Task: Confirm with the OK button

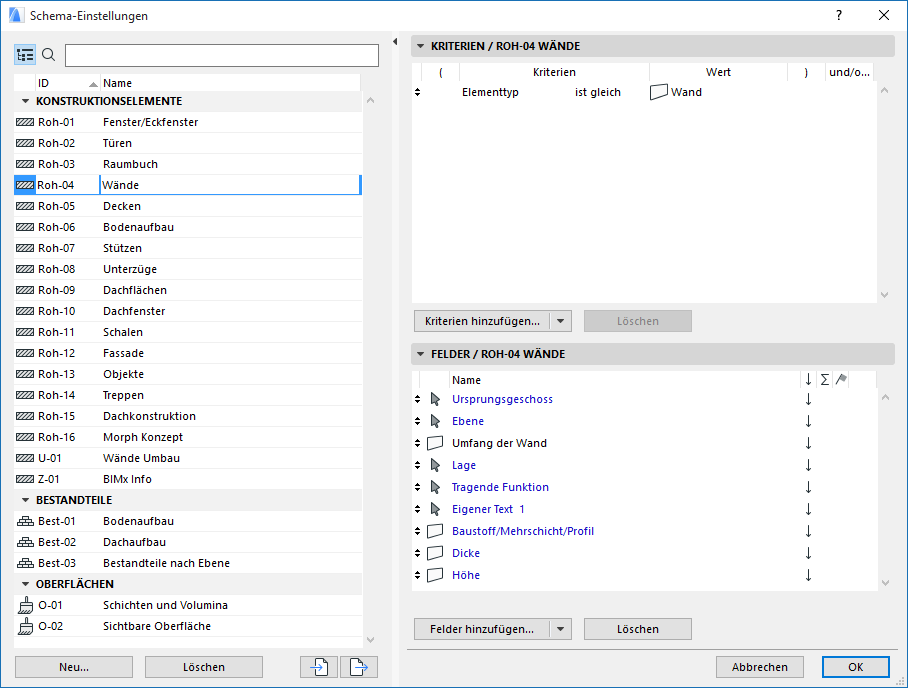Action: tap(856, 667)
